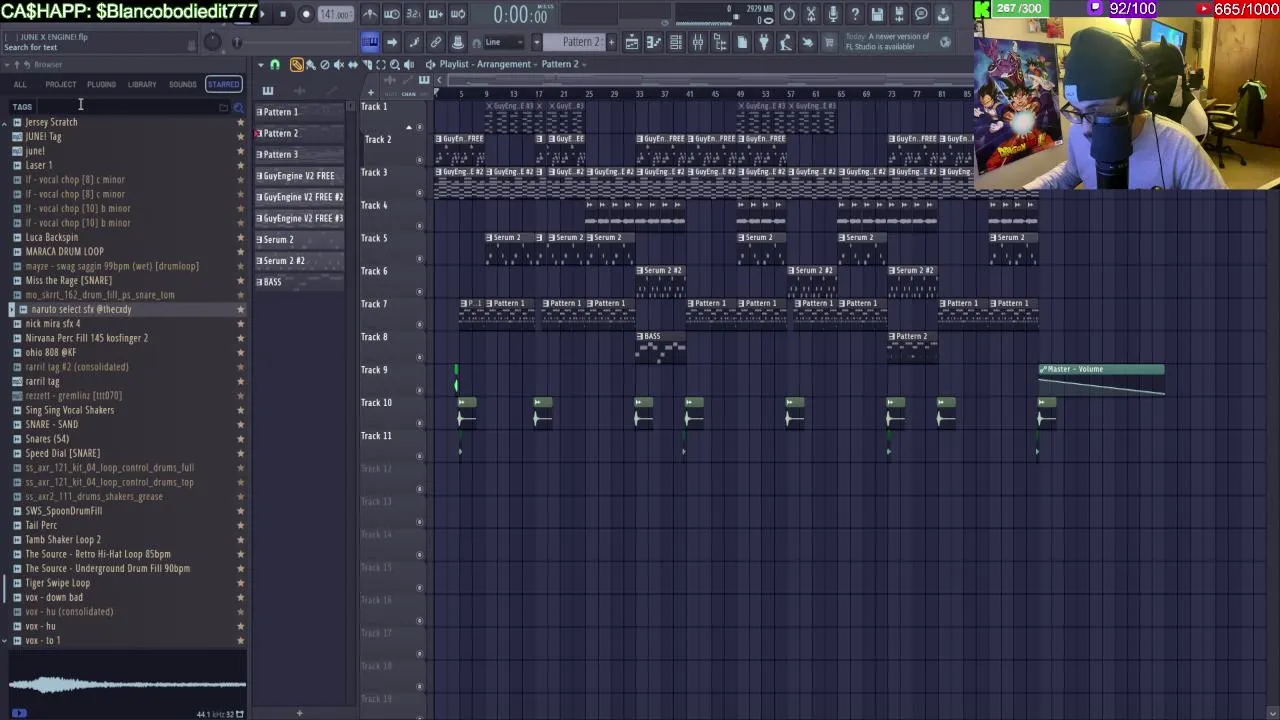Switch to the PROJECT browser tab
This screenshot has width=1280, height=720.
click(x=60, y=85)
